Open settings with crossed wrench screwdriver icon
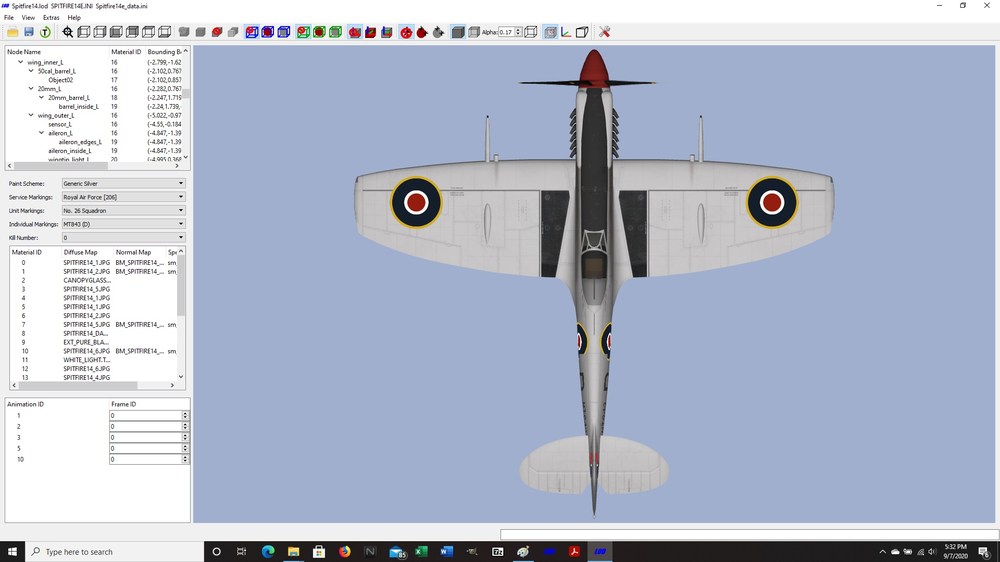Viewport: 1000px width, 562px height. pyautogui.click(x=605, y=32)
